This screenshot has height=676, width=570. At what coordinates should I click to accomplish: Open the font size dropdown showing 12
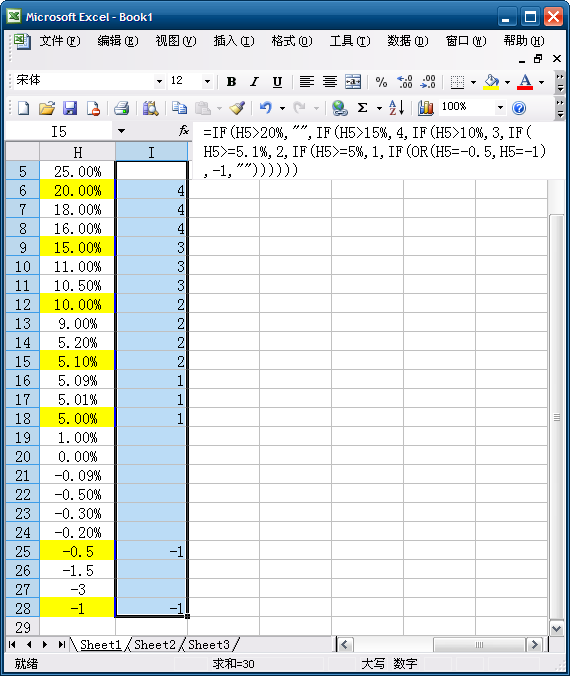click(207, 81)
